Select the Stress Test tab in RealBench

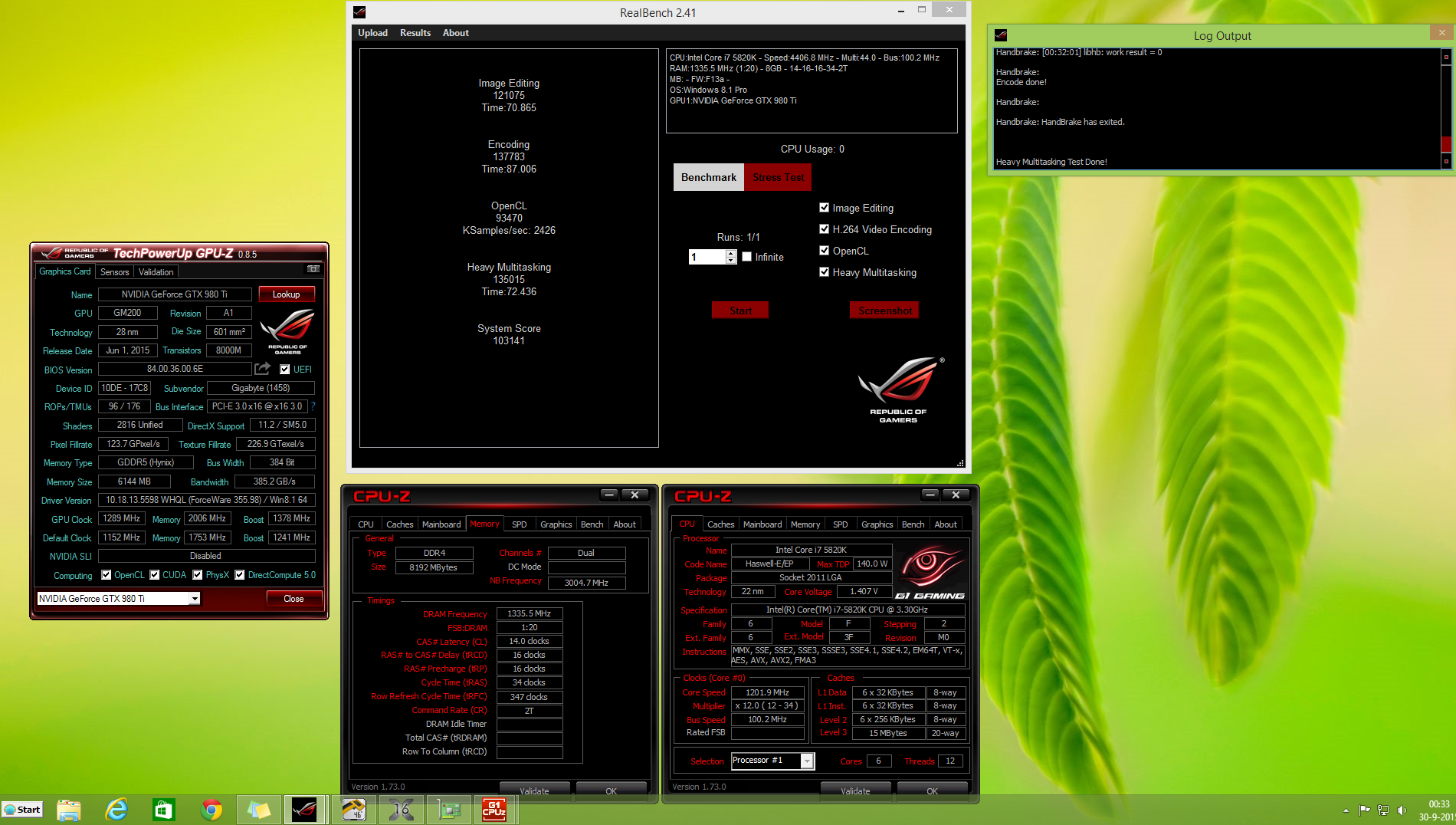[778, 177]
